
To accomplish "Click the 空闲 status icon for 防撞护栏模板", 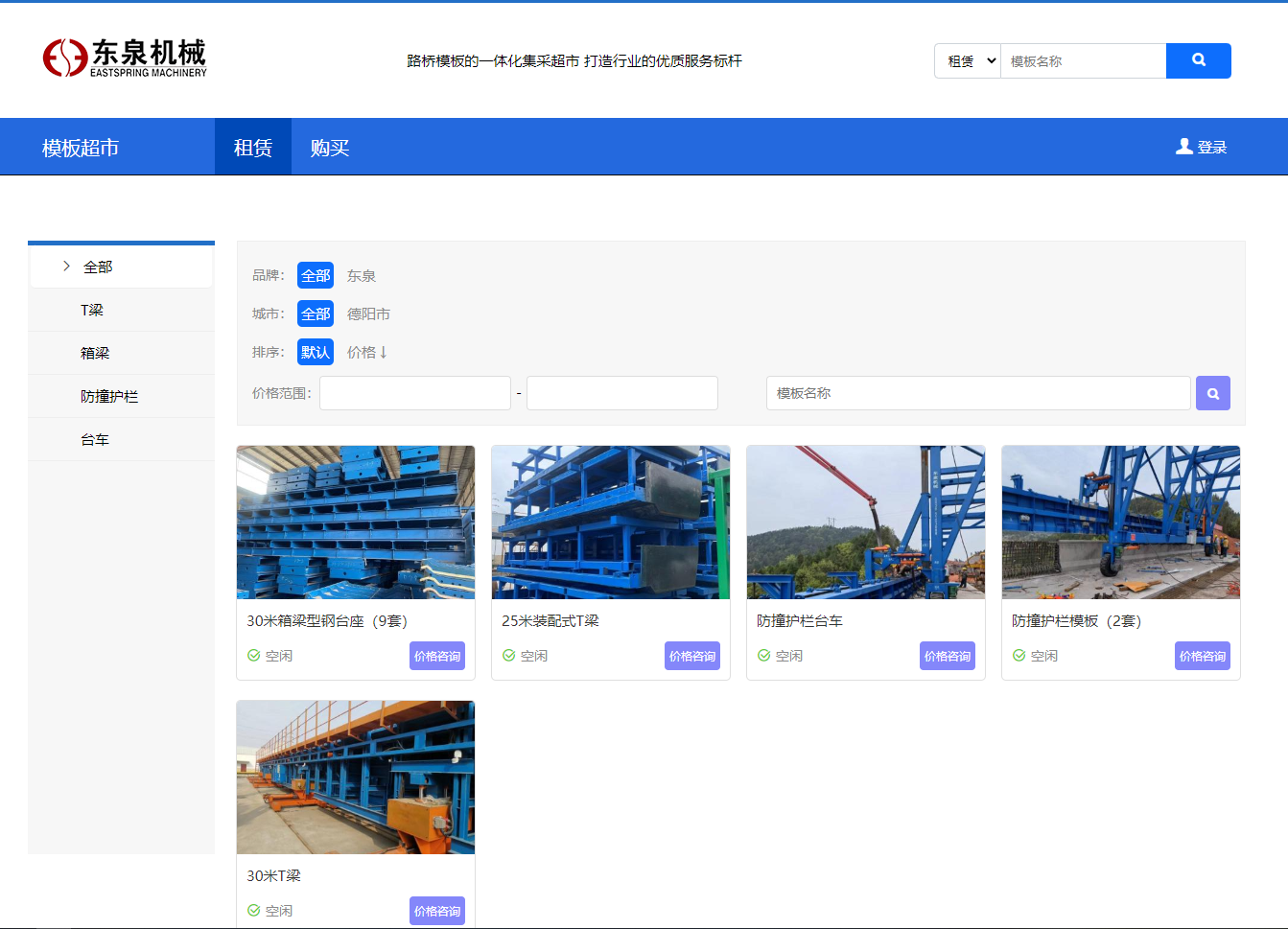I will pos(1019,656).
